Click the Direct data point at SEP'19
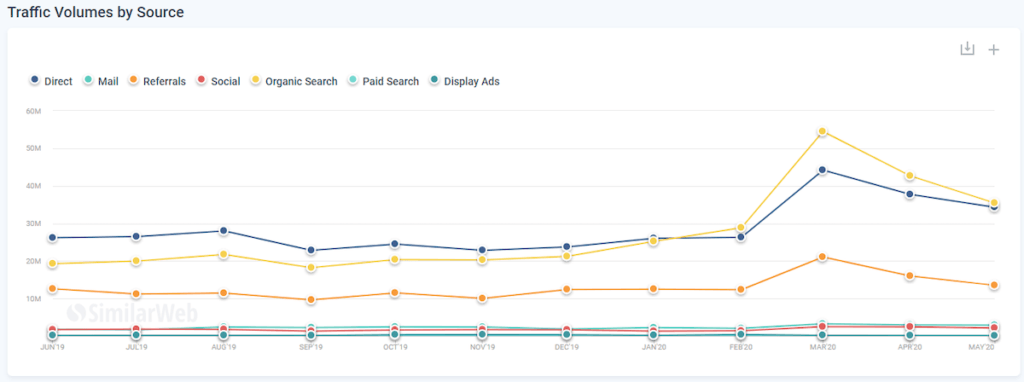Screen dimensions: 1024x382 click(x=311, y=250)
